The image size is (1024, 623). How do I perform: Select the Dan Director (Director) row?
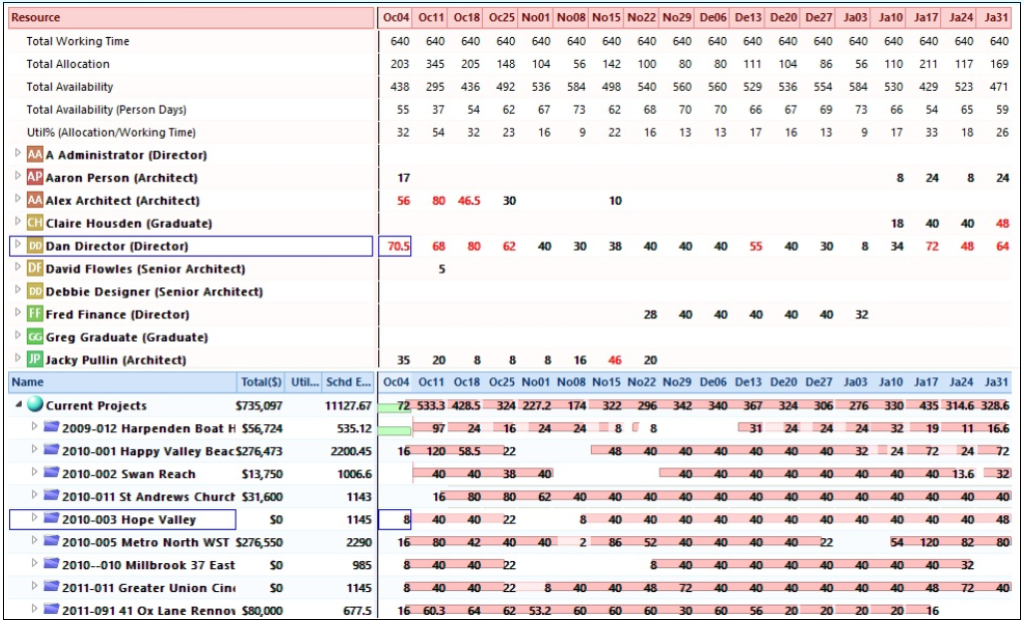[x=191, y=246]
